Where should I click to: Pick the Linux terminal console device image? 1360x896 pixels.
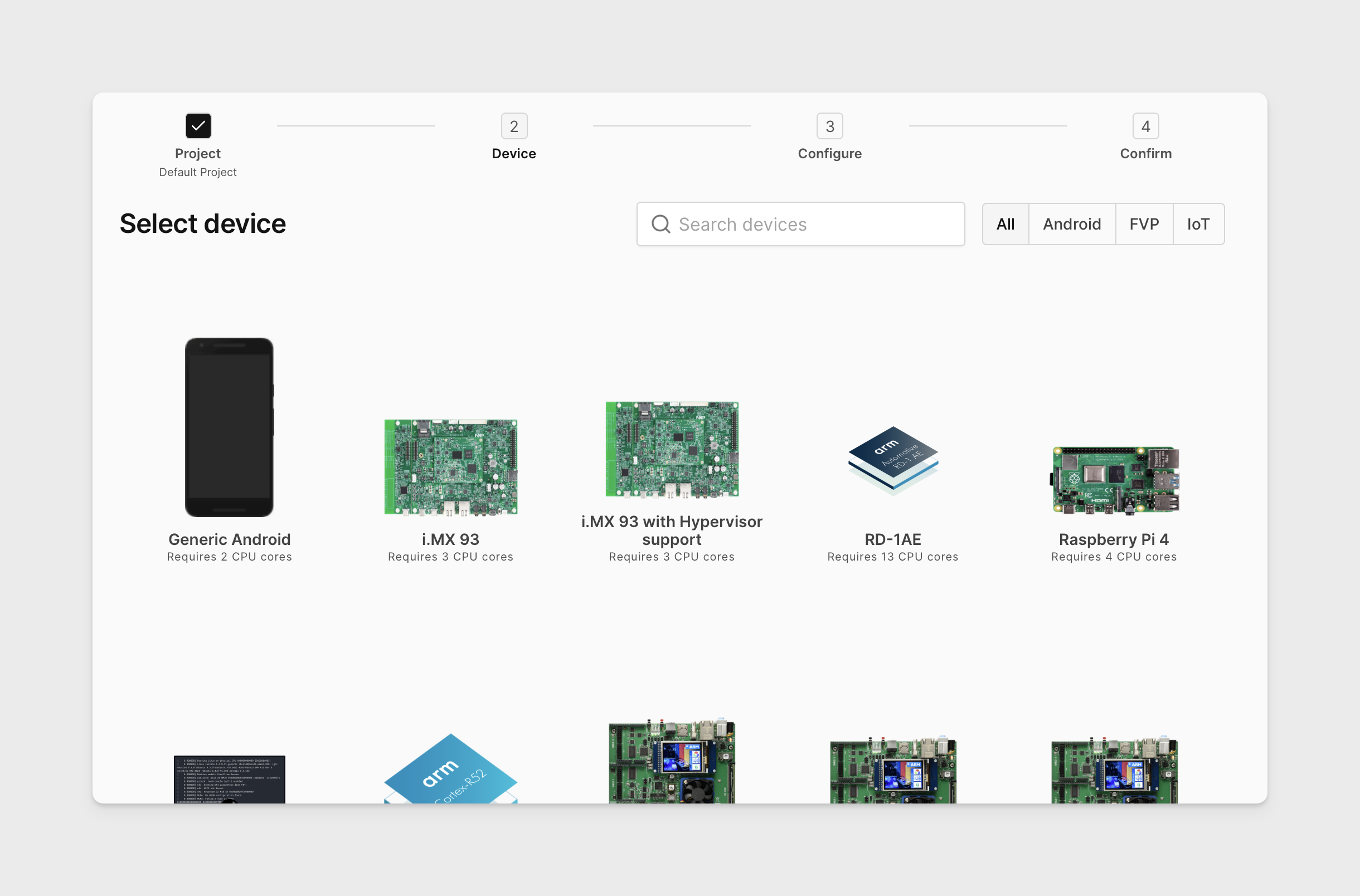[229, 780]
